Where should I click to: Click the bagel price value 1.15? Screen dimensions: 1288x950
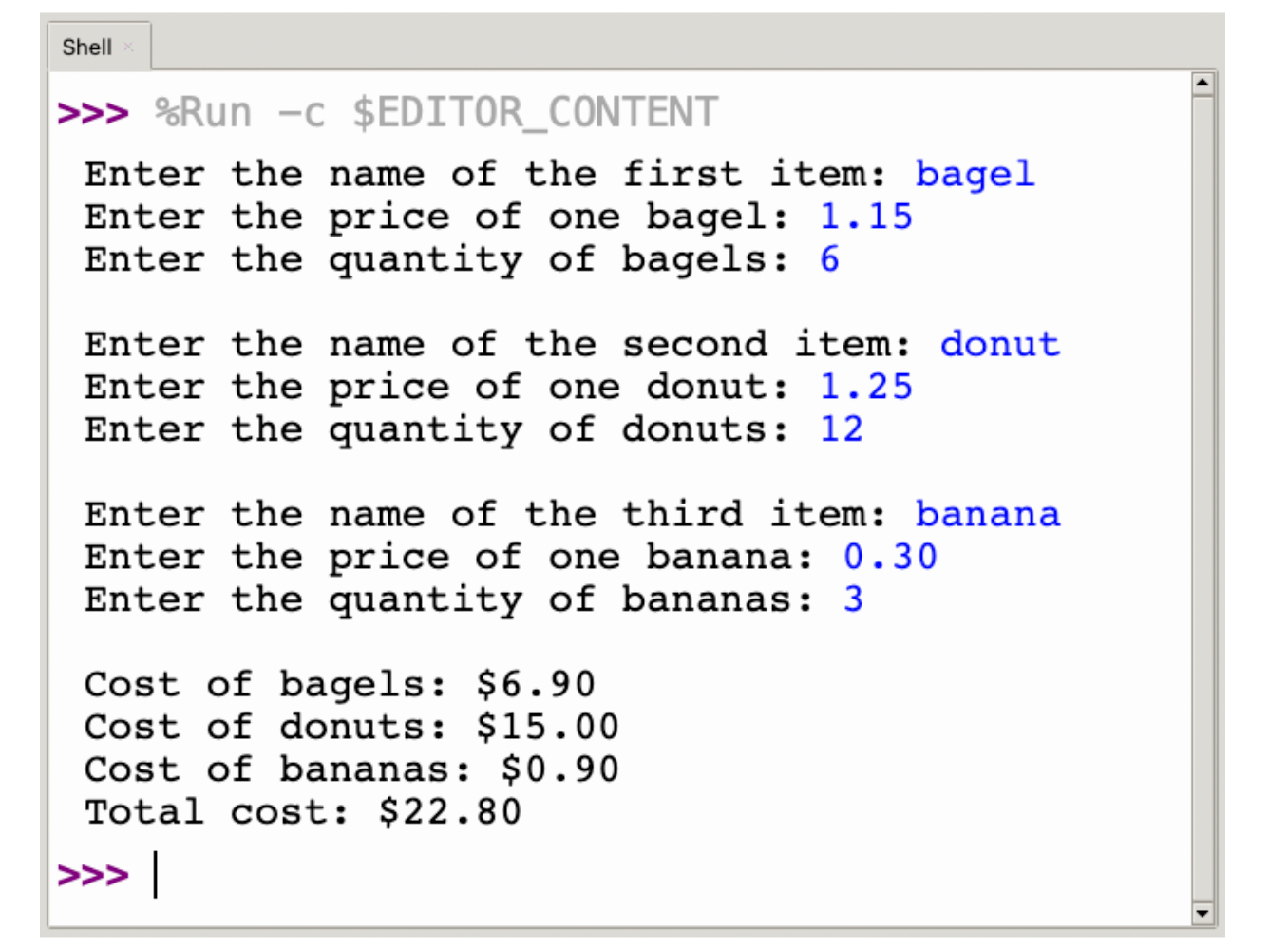pyautogui.click(x=865, y=217)
